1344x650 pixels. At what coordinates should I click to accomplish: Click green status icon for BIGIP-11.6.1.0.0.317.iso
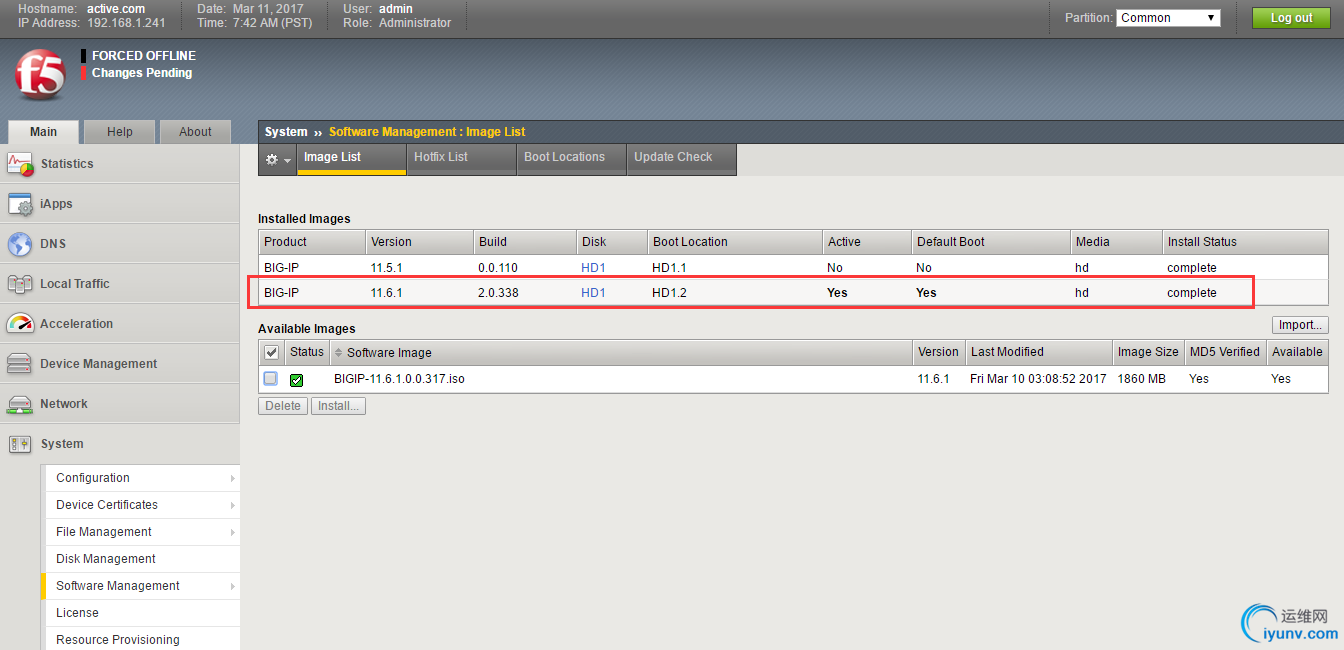[x=297, y=380]
